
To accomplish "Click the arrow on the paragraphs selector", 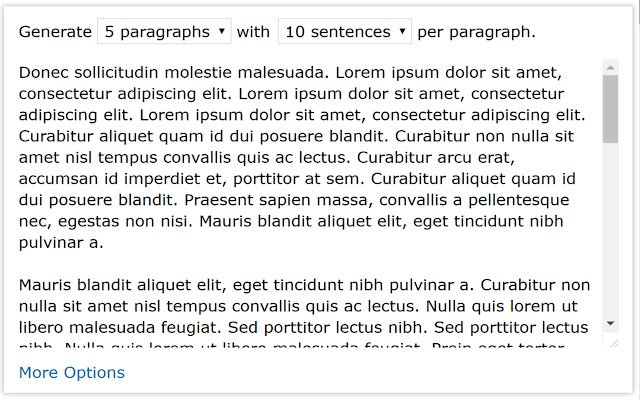I will point(221,31).
